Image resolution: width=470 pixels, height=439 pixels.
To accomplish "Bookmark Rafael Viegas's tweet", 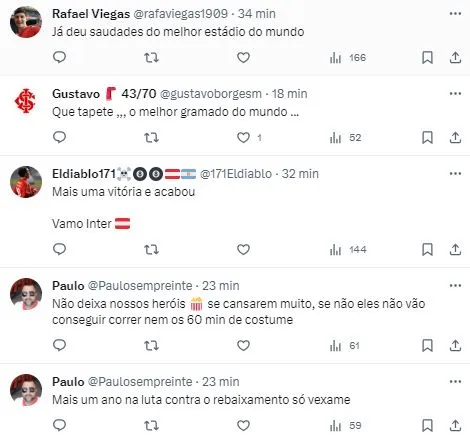I will click(x=427, y=57).
